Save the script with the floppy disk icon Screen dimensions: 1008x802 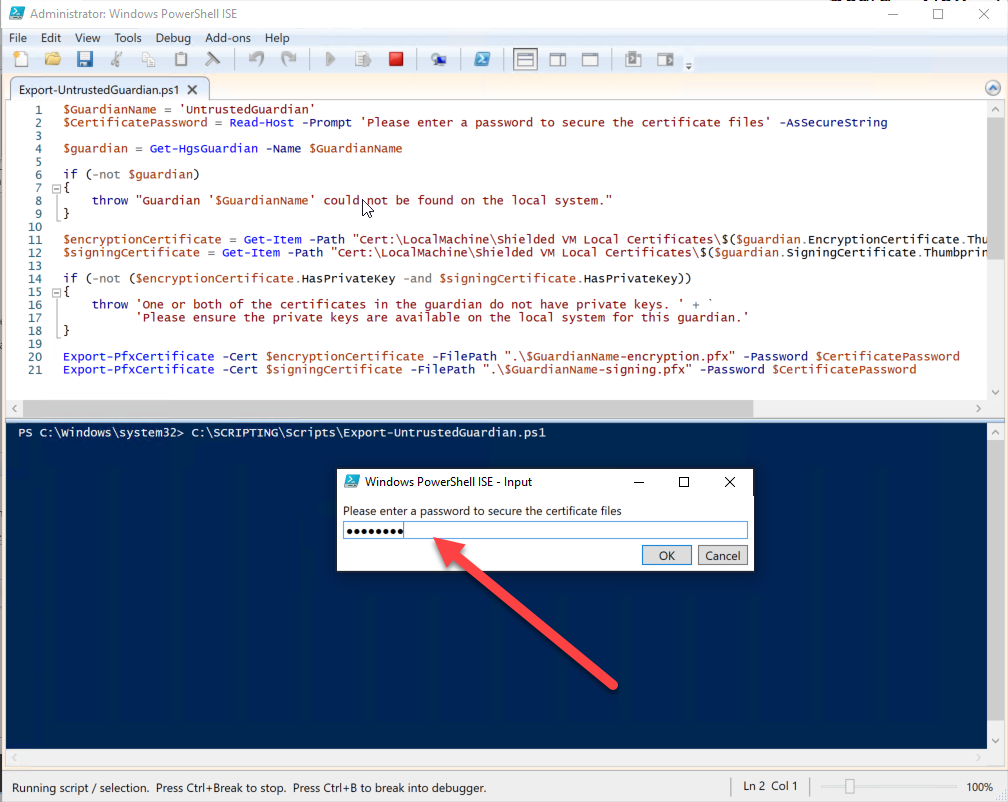coord(85,60)
